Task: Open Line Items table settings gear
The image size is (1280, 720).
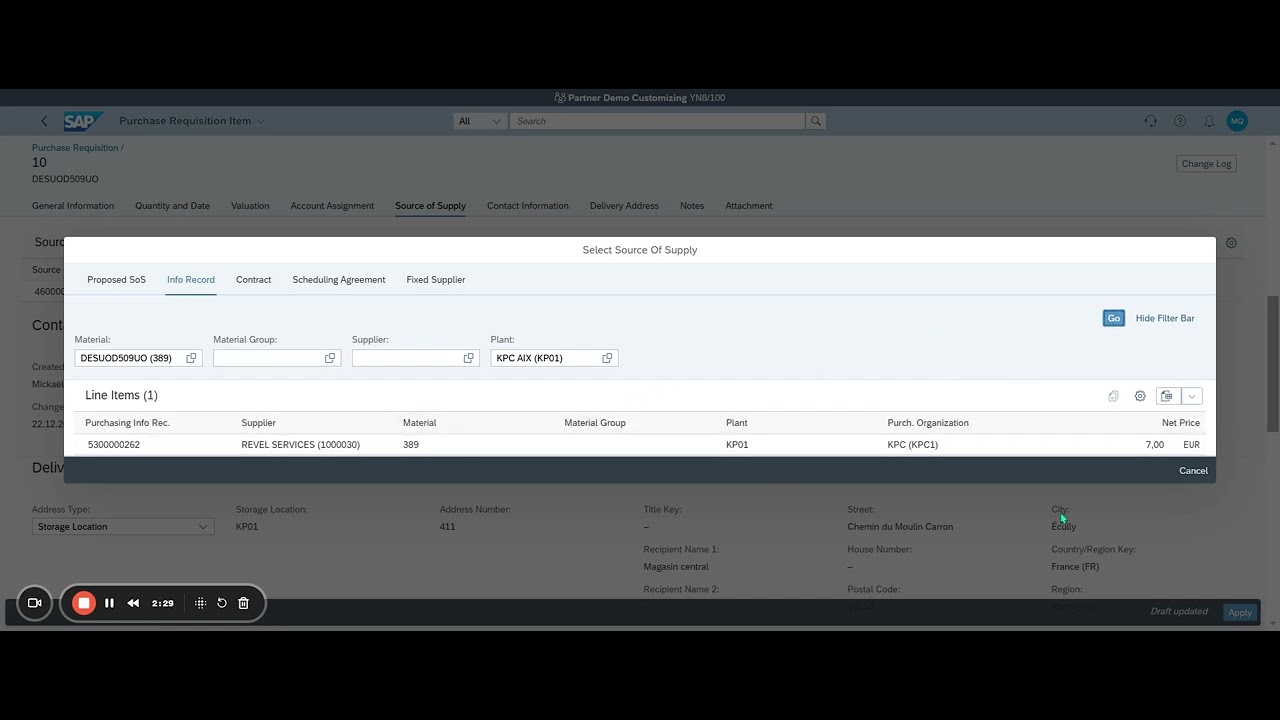Action: click(x=1140, y=396)
